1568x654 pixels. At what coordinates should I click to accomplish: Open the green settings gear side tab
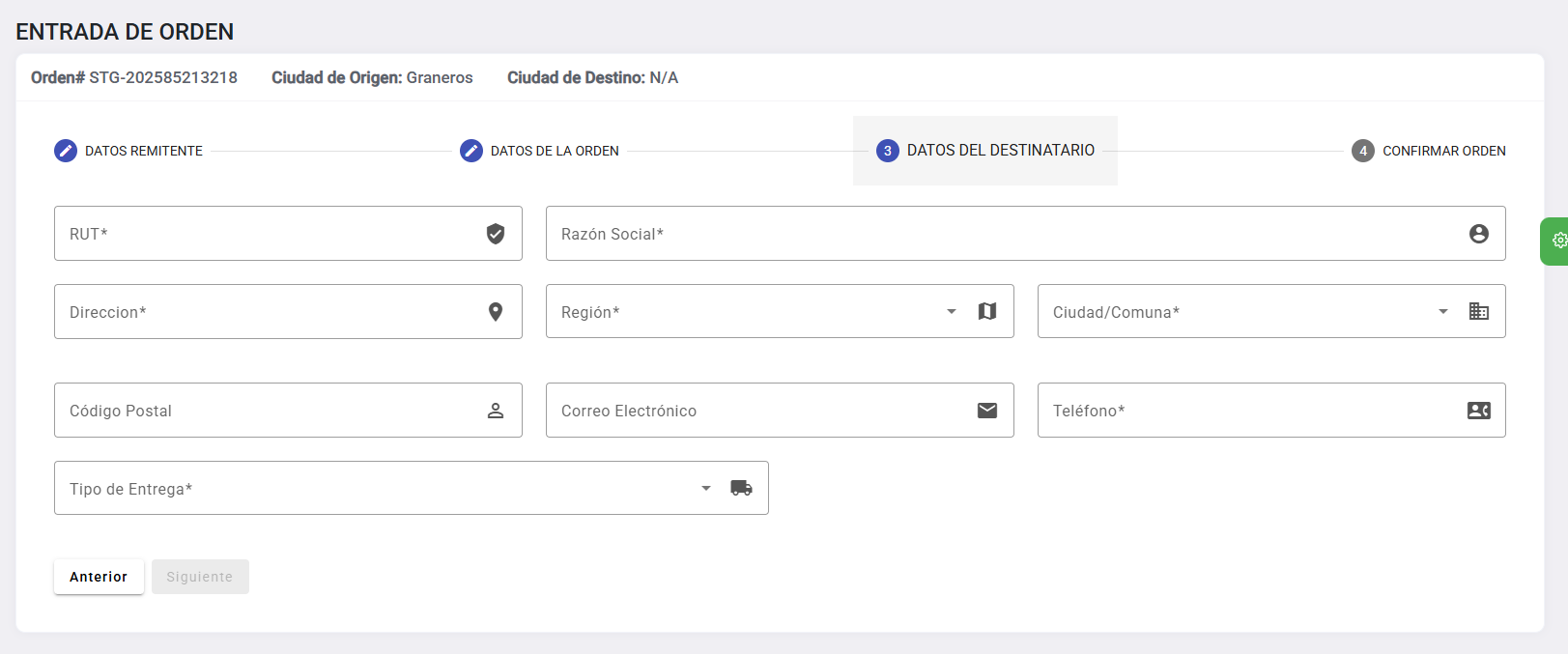tap(1556, 241)
